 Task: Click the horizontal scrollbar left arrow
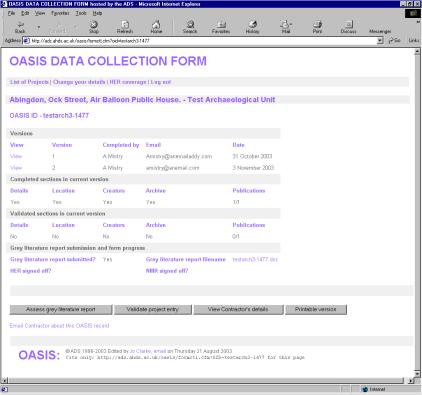point(5,380)
